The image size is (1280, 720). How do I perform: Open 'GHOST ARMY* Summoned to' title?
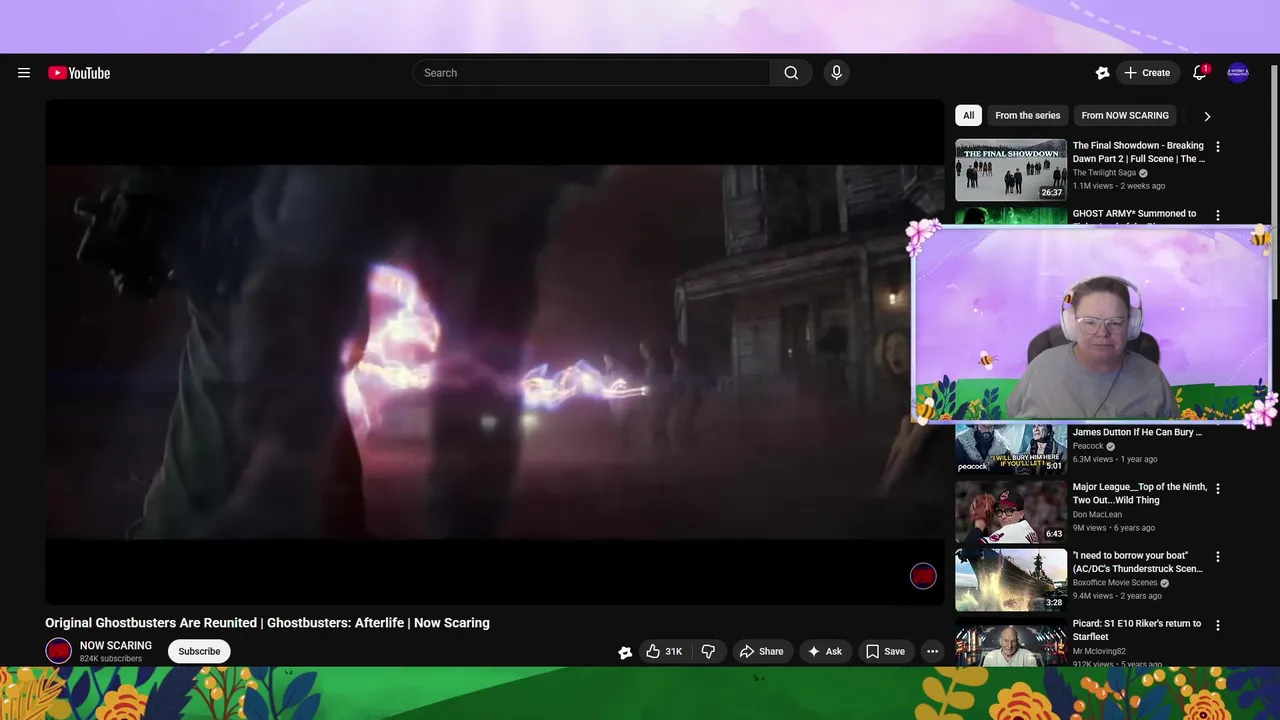pyautogui.click(x=1134, y=214)
